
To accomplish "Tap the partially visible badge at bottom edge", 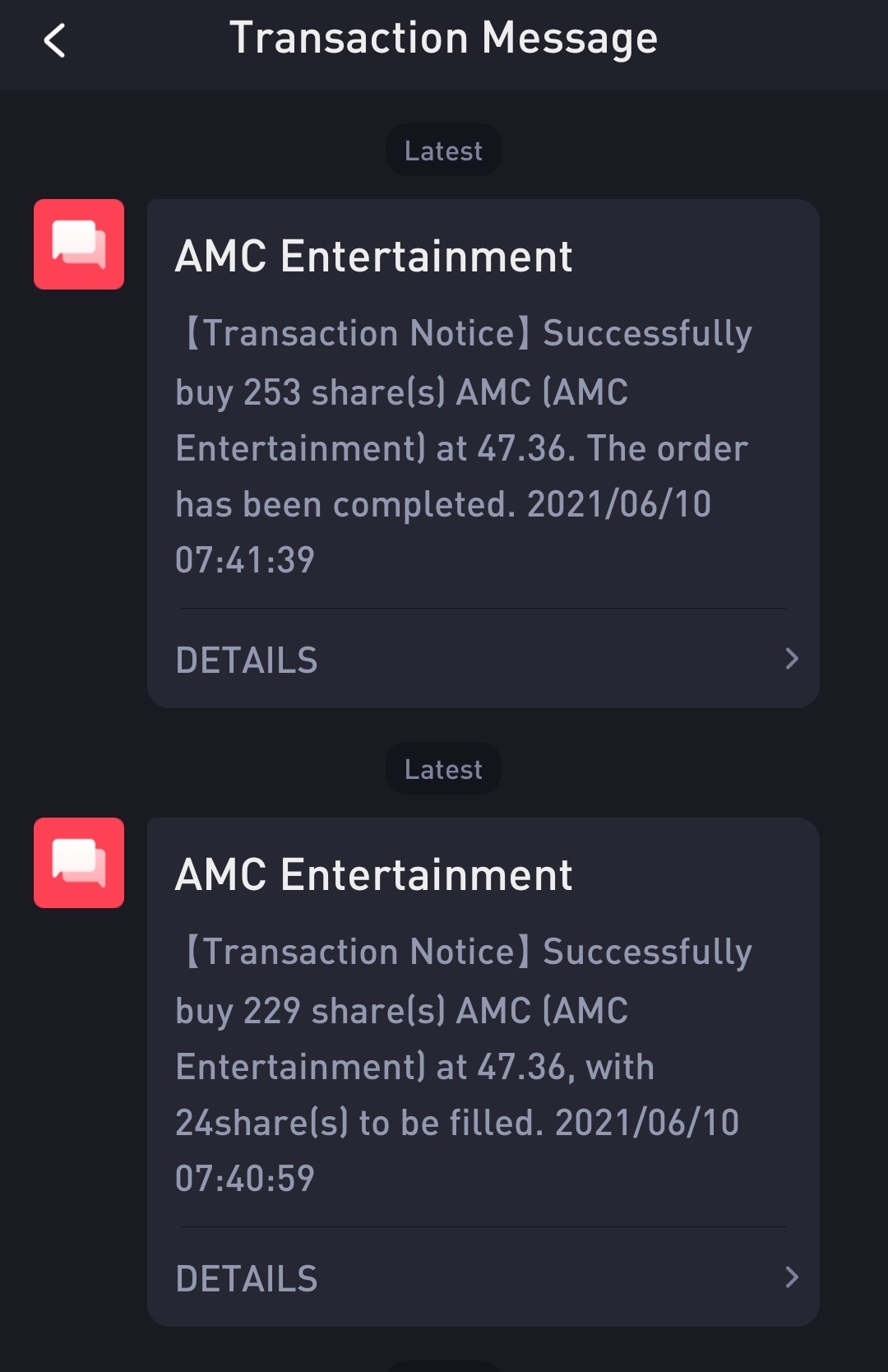I will (x=443, y=1366).
